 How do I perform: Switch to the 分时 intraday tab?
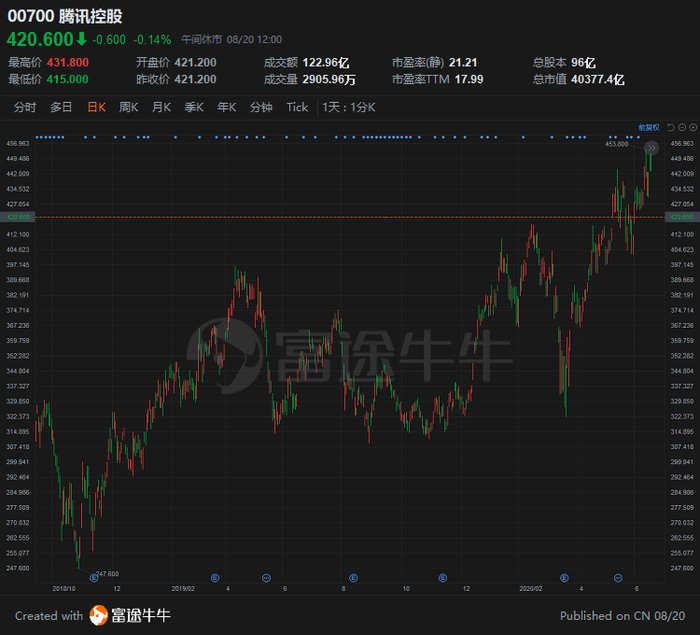(25, 107)
